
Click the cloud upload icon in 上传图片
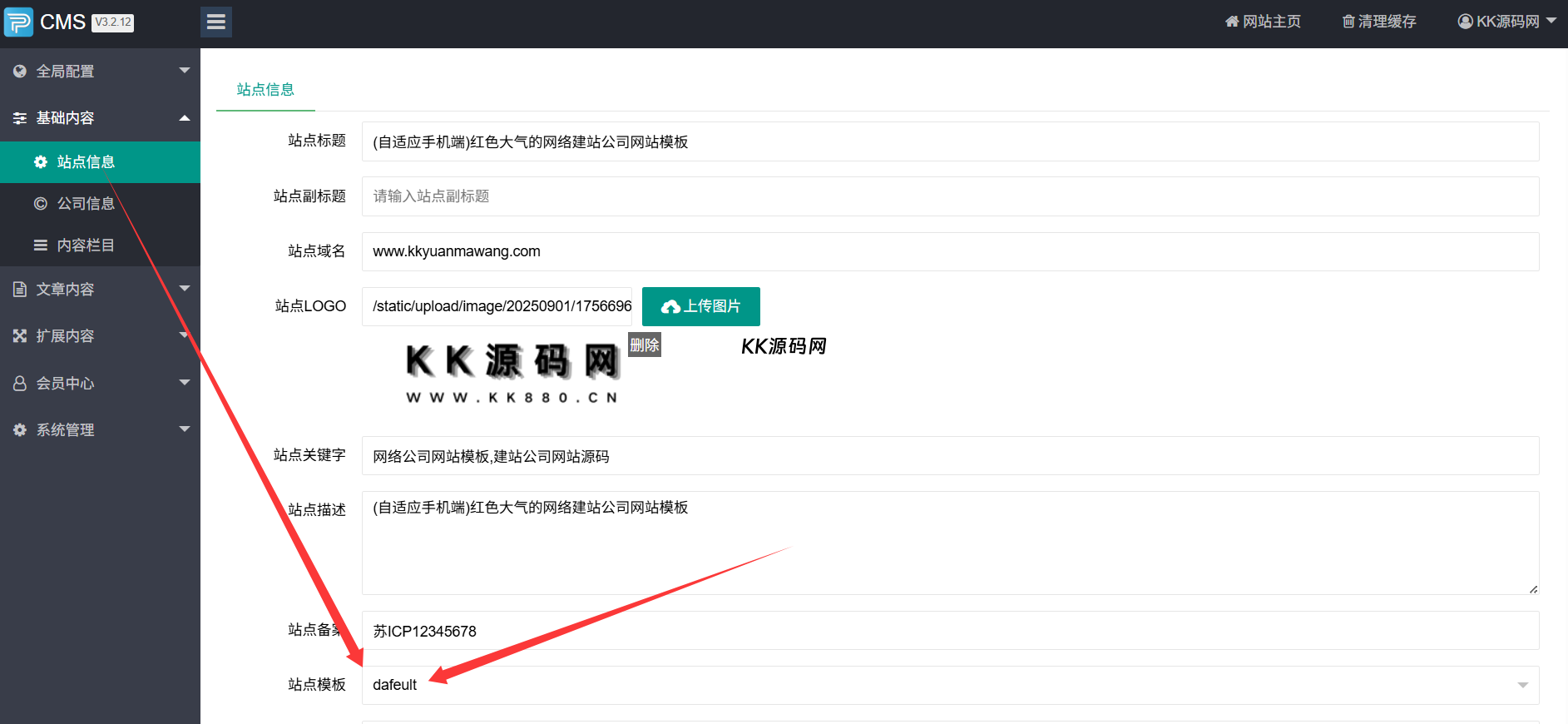[670, 307]
